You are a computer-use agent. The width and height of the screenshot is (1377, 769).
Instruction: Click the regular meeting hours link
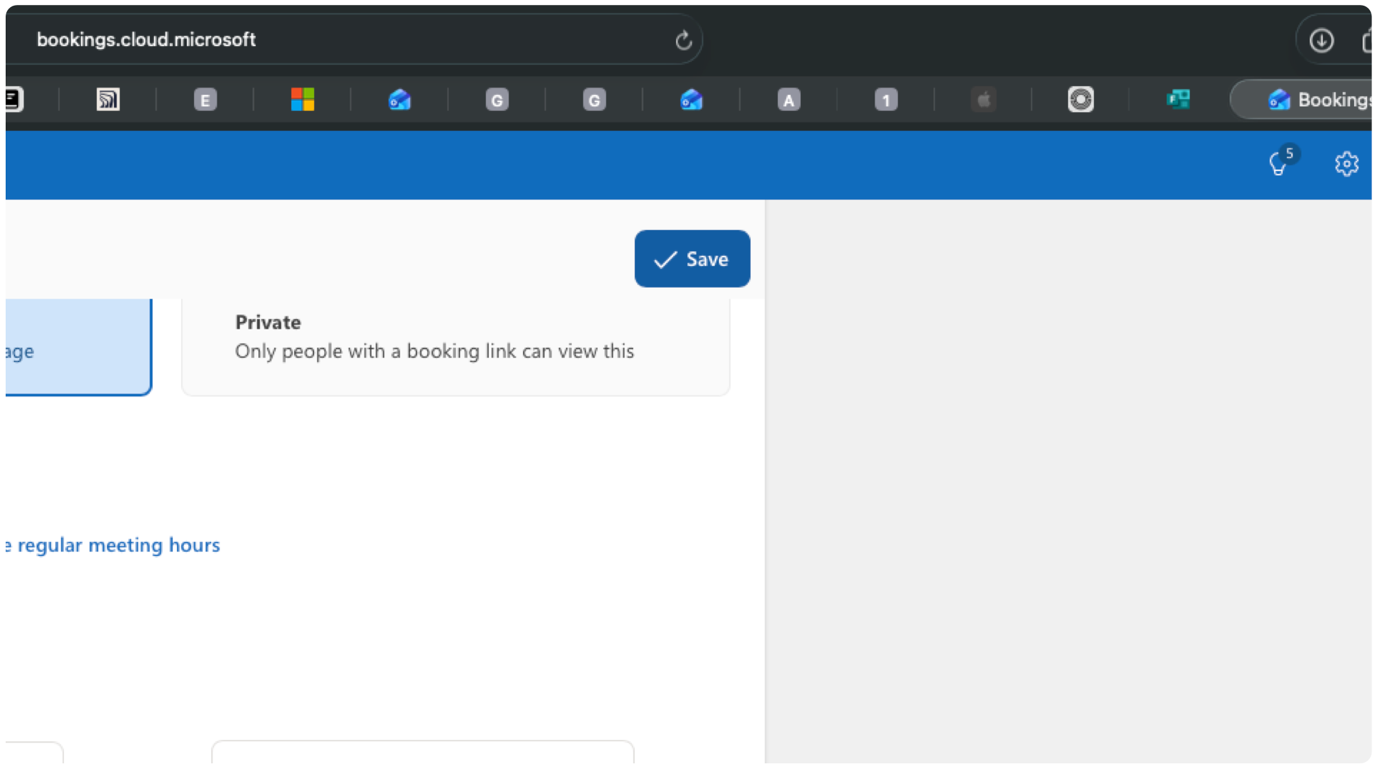[111, 545]
